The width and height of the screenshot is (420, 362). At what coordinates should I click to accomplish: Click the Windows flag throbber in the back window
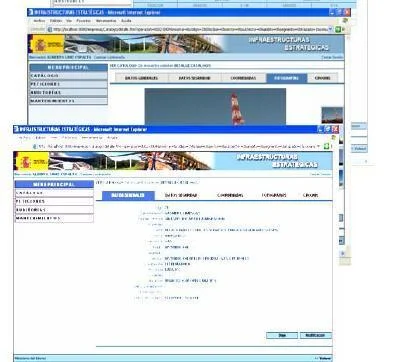tap(345, 21)
